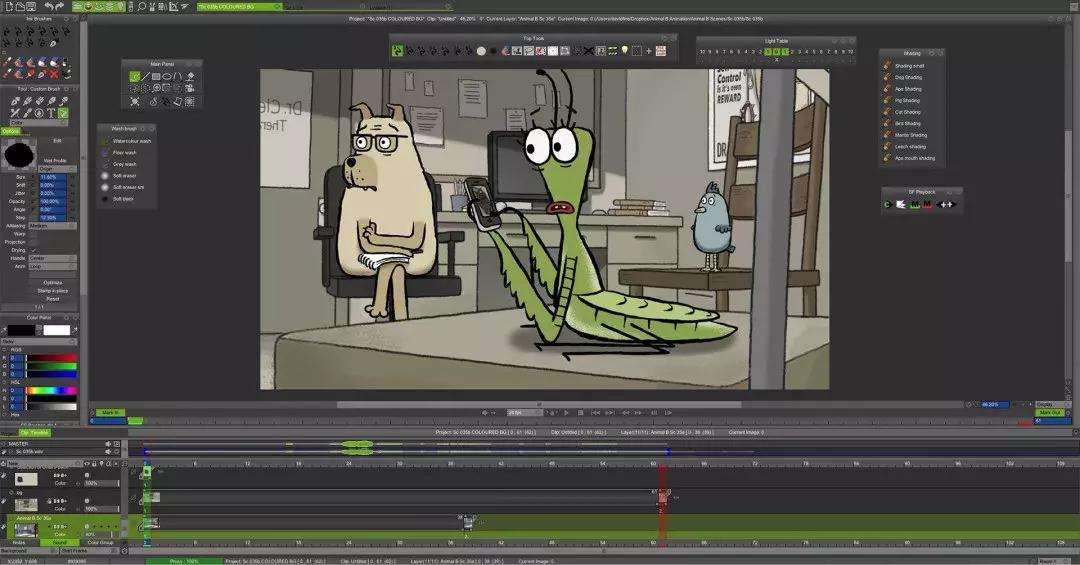Toggle lock icon in timeline layer header
This screenshot has width=1080, height=565.
point(94,464)
